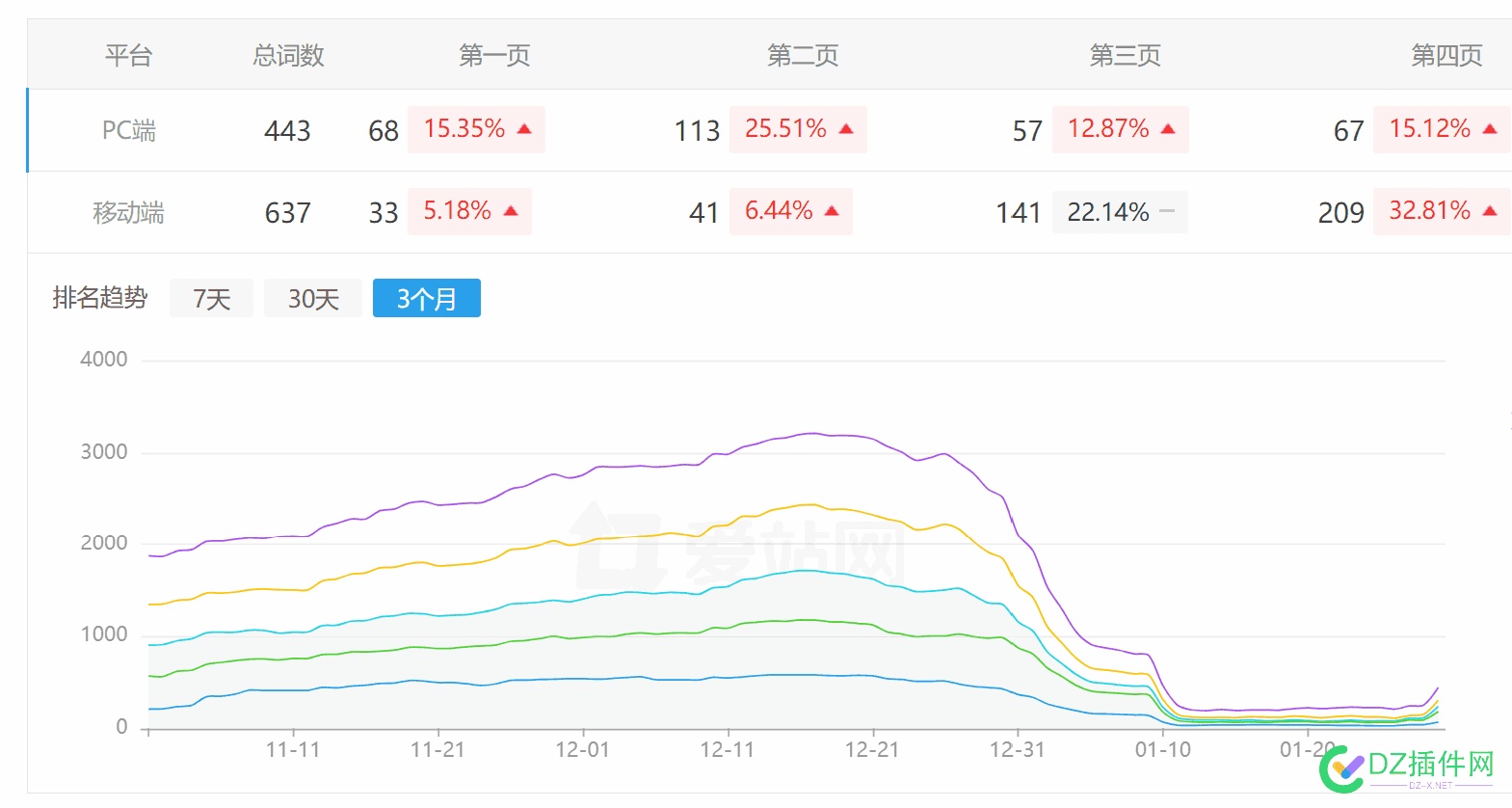
Task: Click the 平台 column header
Action: click(x=129, y=55)
